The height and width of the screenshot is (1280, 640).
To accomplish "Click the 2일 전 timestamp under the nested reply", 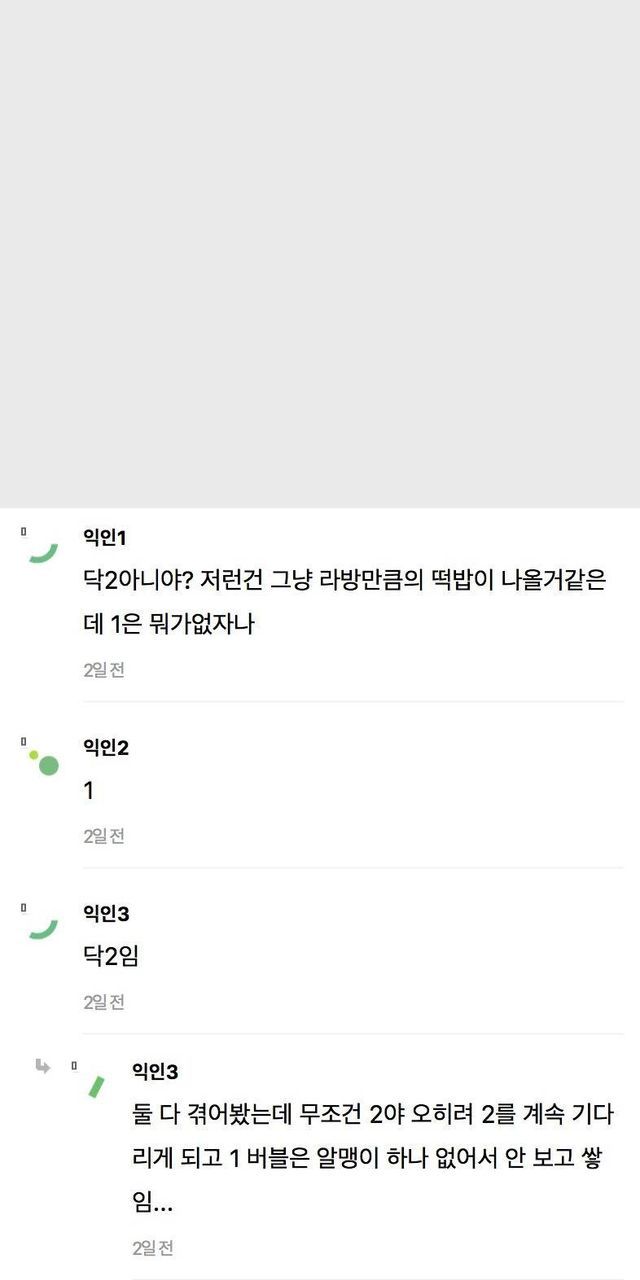I will (153, 1248).
